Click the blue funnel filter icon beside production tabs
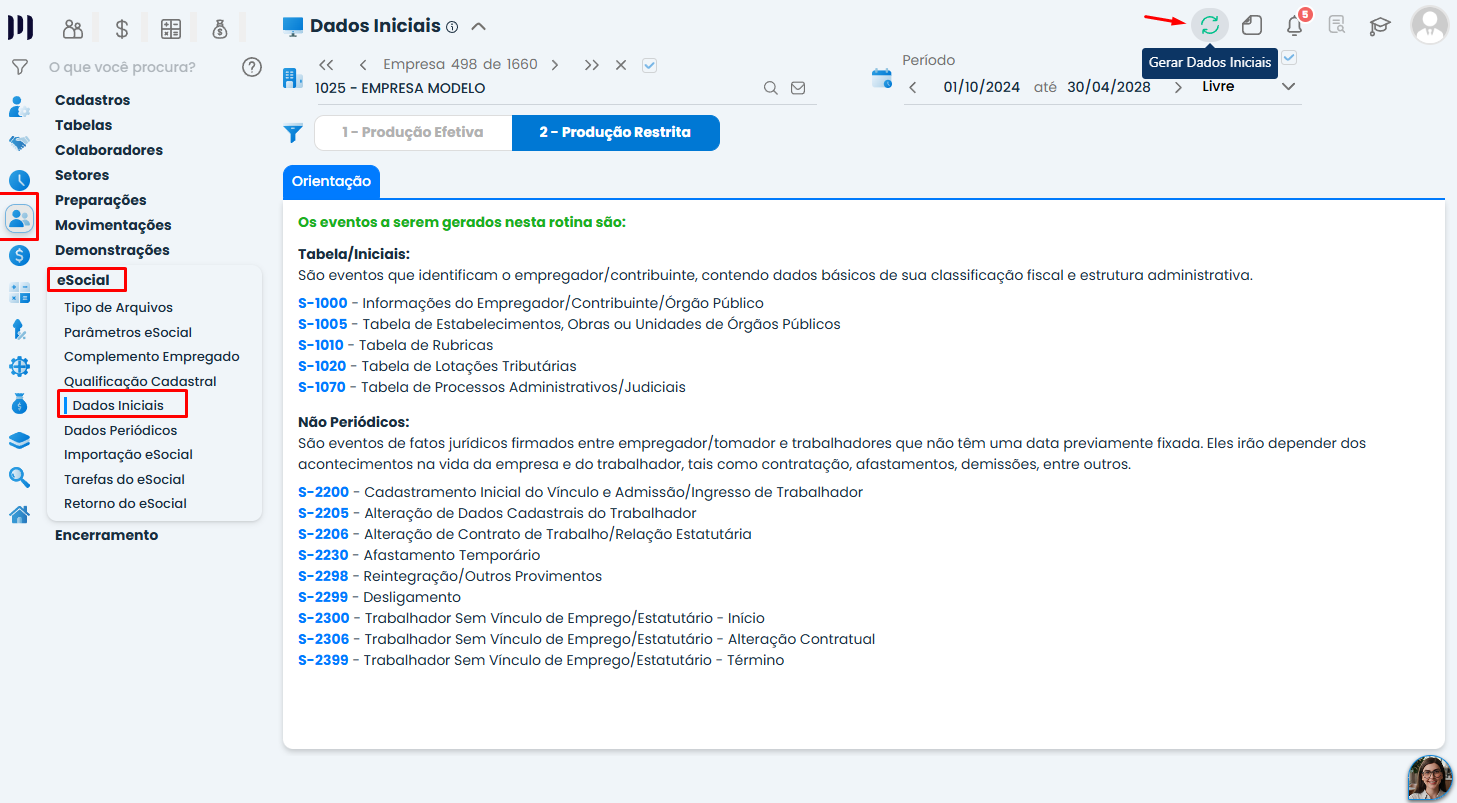The image size is (1457, 803). pos(293,133)
